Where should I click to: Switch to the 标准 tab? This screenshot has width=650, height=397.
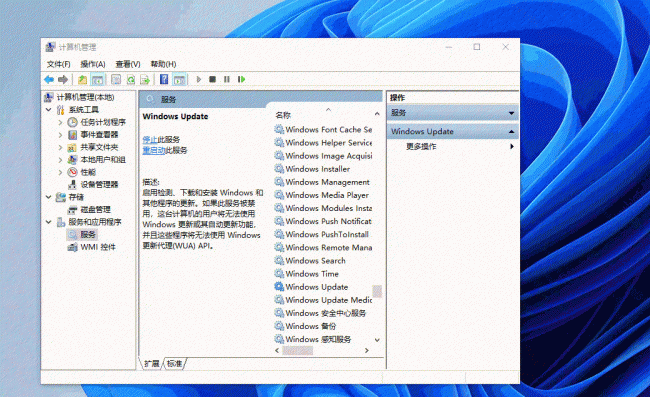pos(175,363)
